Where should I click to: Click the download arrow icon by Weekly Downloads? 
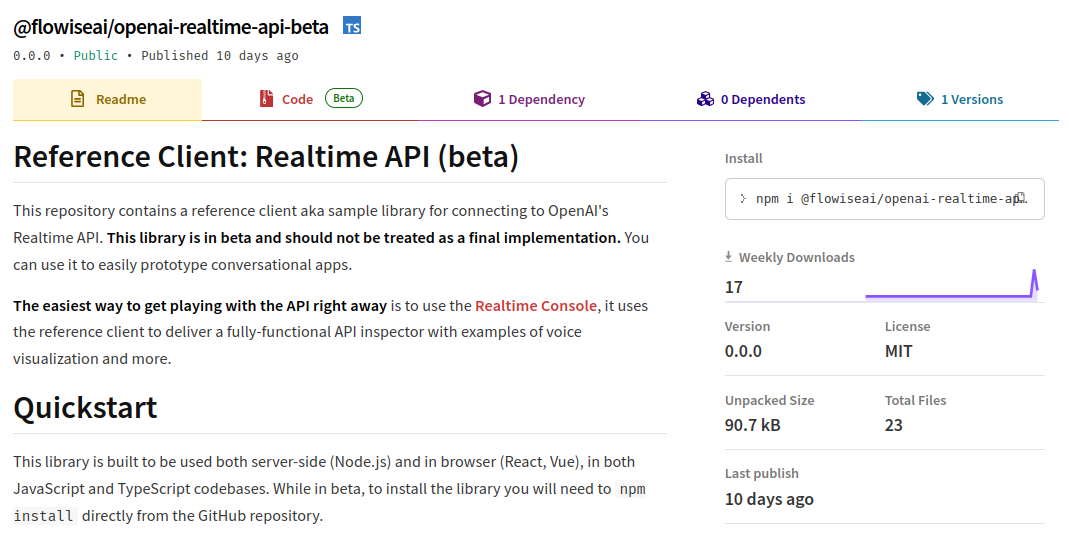point(729,257)
